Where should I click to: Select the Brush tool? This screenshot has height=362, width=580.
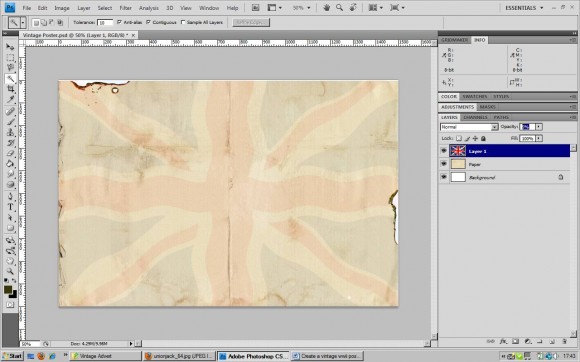point(10,122)
